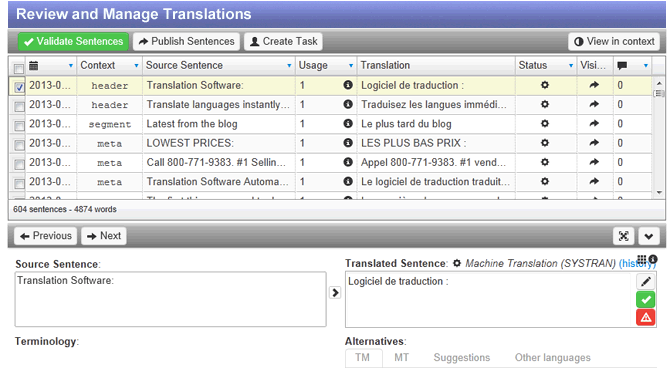Open the date column filter dropdown arrow
Viewport: 670px width, 368px height.
[x=71, y=66]
